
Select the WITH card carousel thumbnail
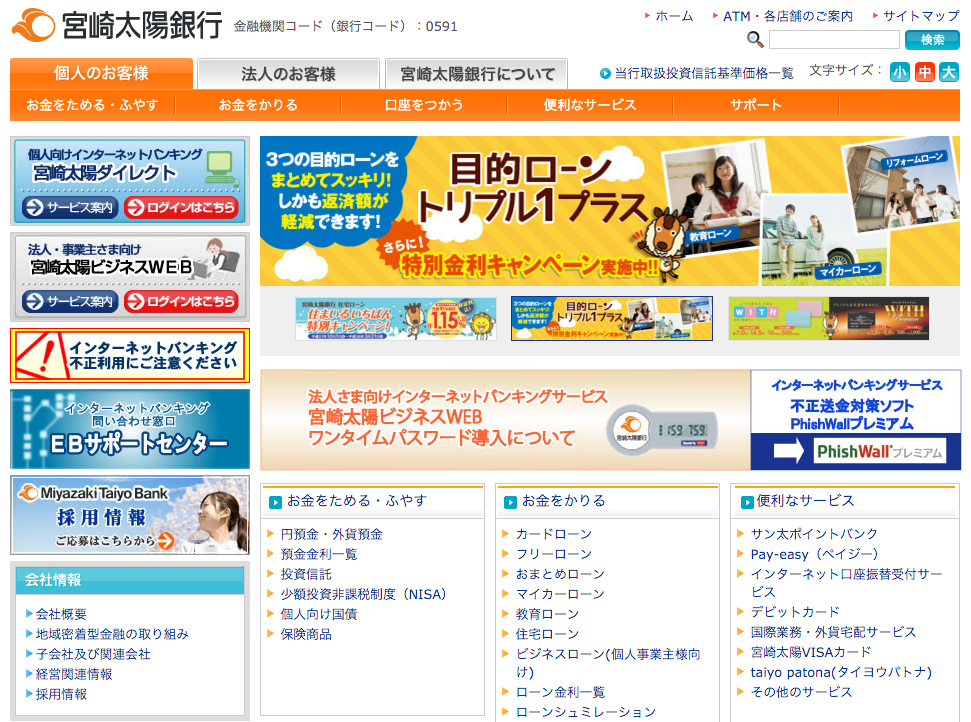point(829,318)
